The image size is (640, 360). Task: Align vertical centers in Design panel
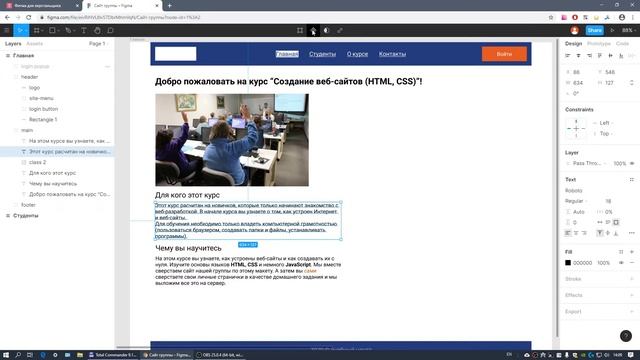point(610,56)
